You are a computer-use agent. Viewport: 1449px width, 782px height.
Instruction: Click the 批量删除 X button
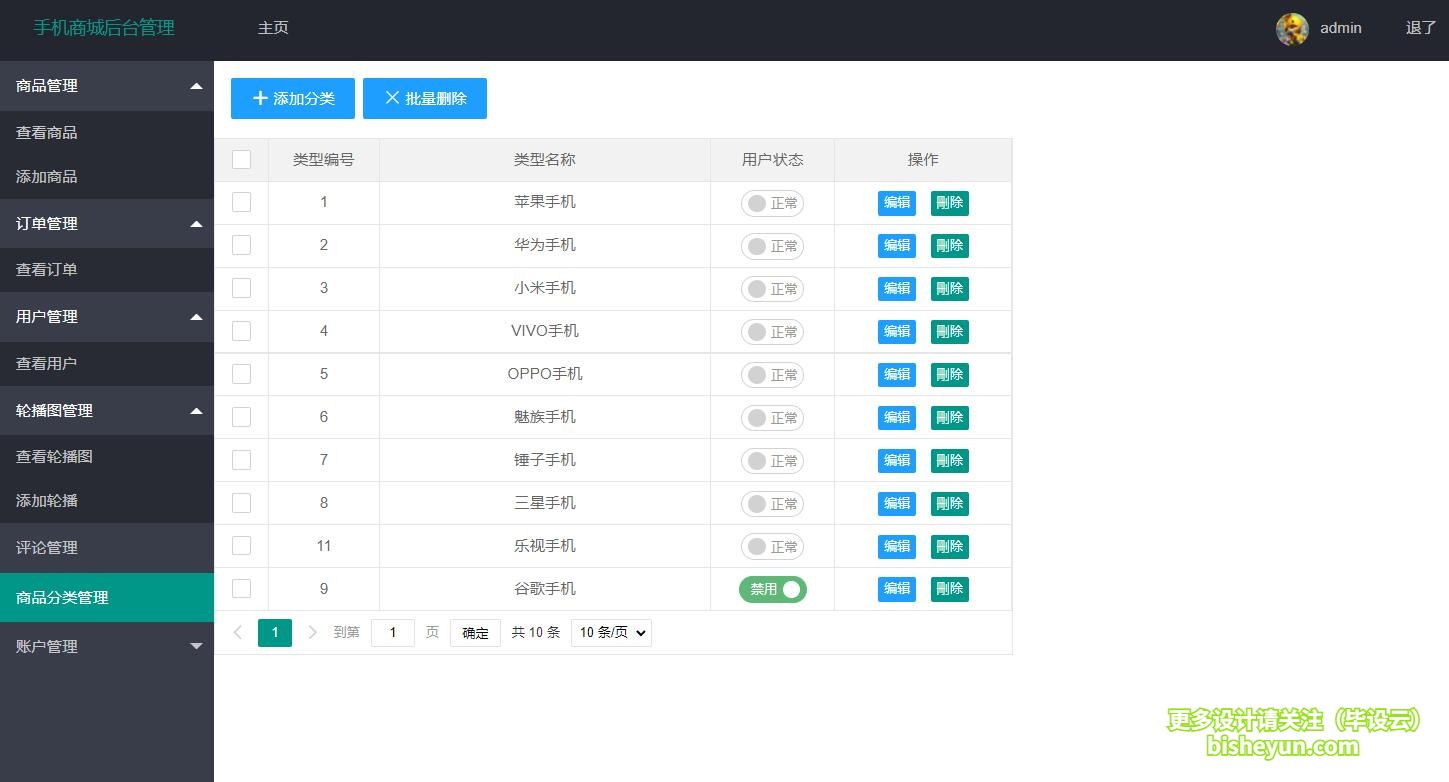425,98
